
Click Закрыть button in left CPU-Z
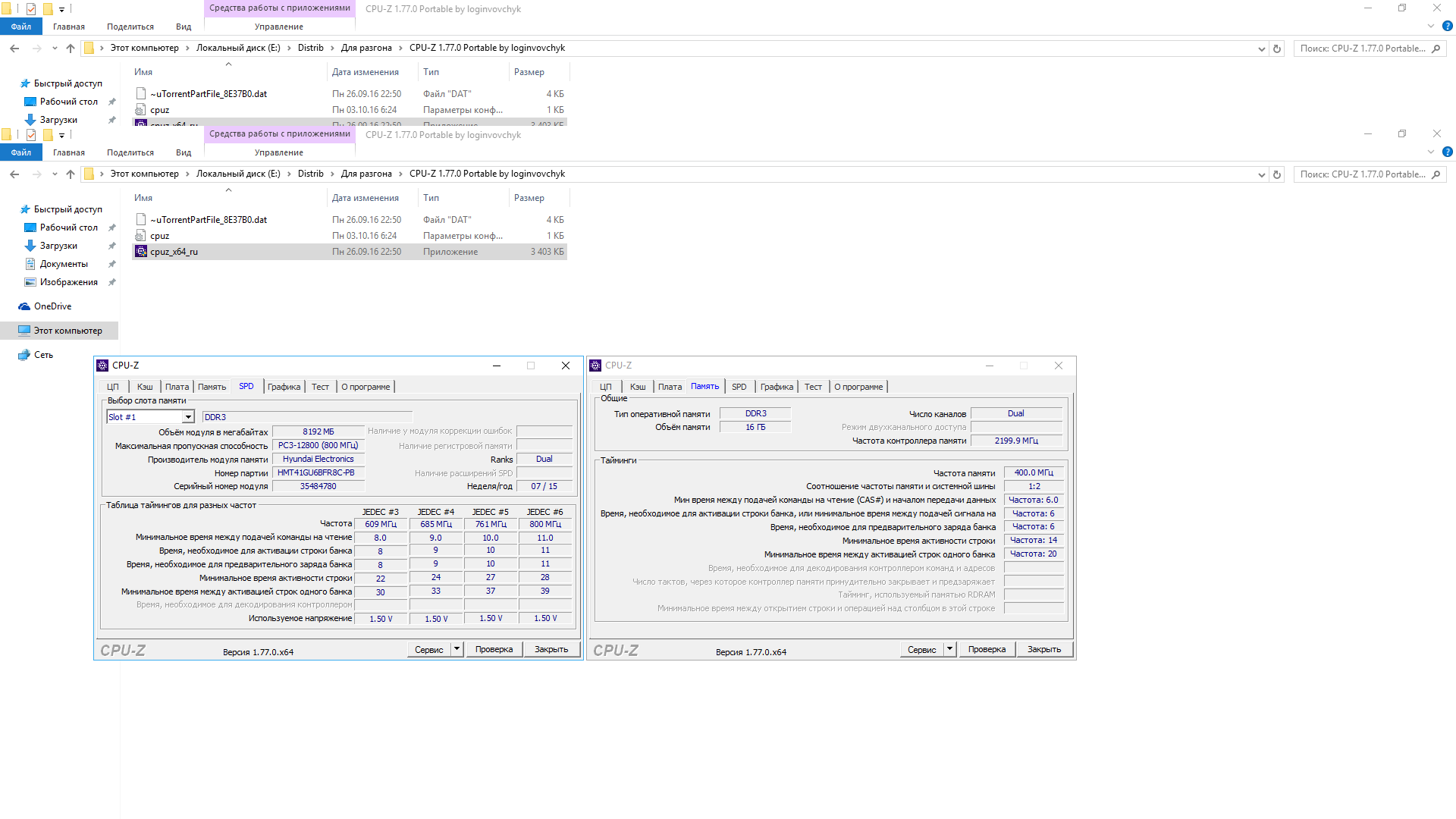551,649
